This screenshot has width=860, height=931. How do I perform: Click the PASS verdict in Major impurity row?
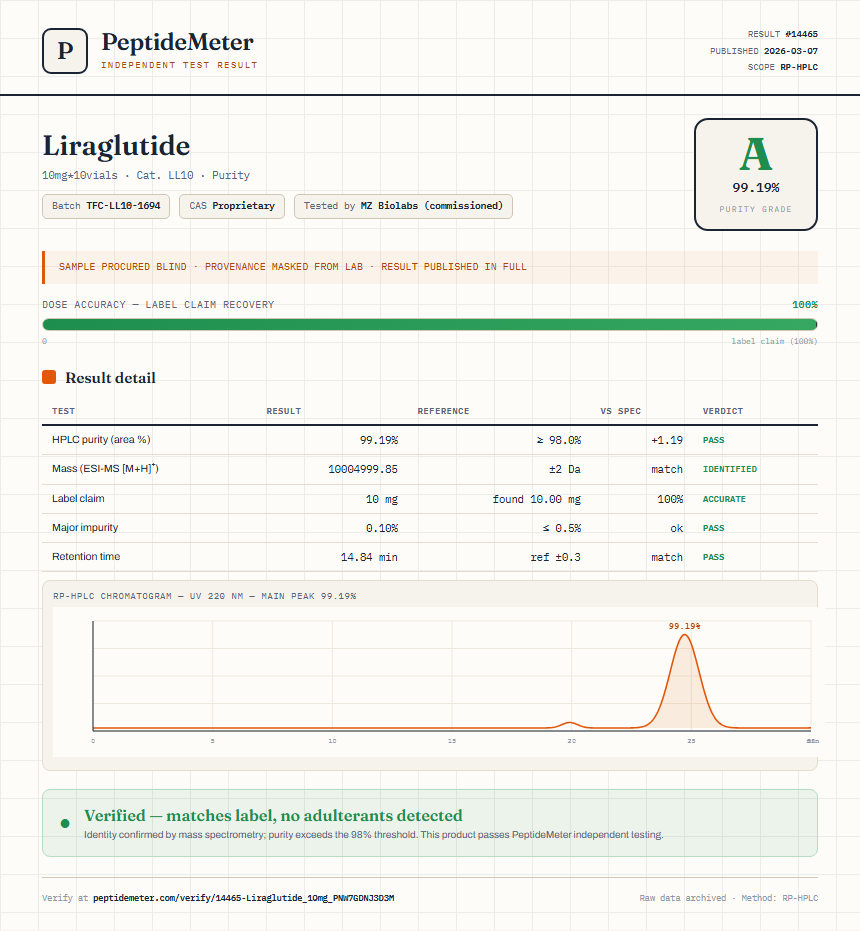tap(713, 528)
